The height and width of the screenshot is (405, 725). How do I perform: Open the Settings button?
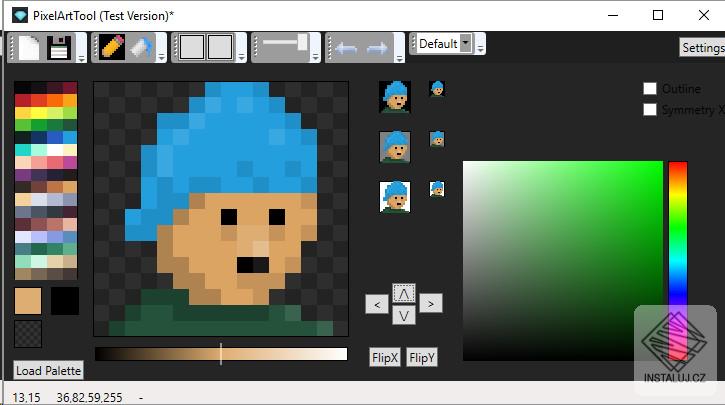[702, 48]
